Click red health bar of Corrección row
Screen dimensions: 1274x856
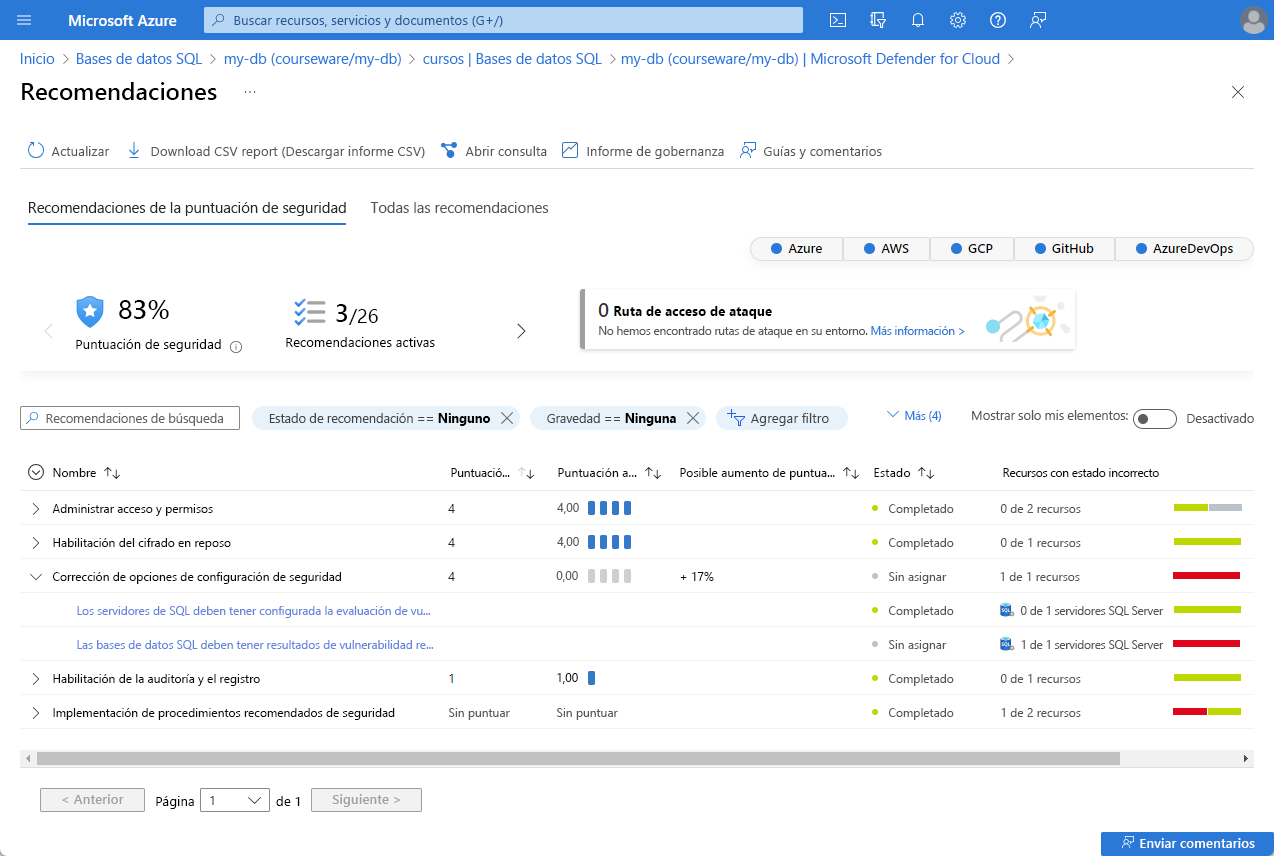pyautogui.click(x=1207, y=576)
